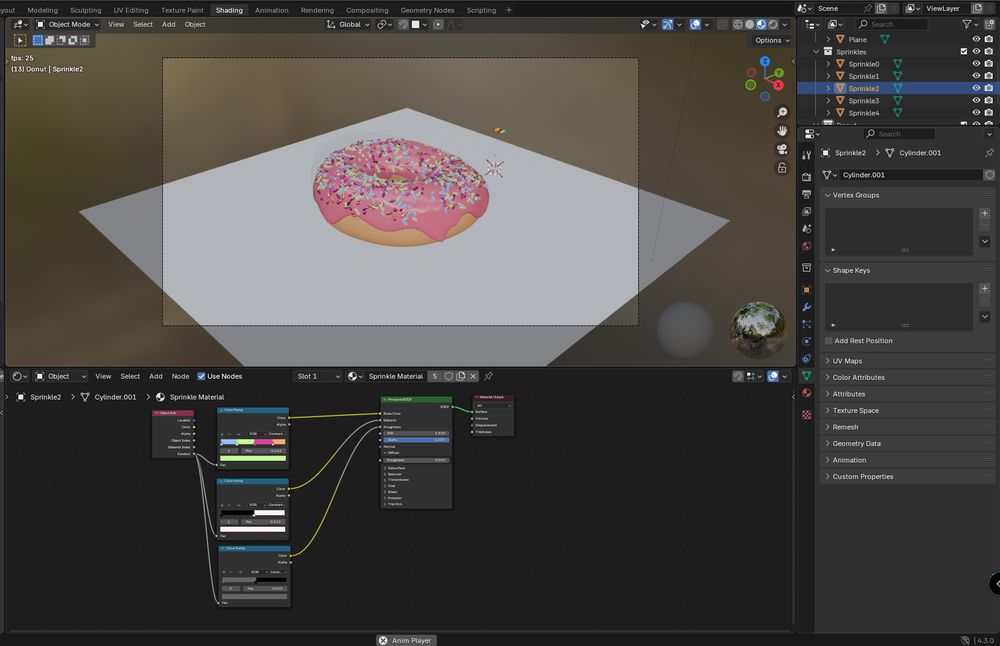The height and width of the screenshot is (646, 1000).
Task: Click the fake user shield icon for Sprinkle Material
Action: point(448,376)
